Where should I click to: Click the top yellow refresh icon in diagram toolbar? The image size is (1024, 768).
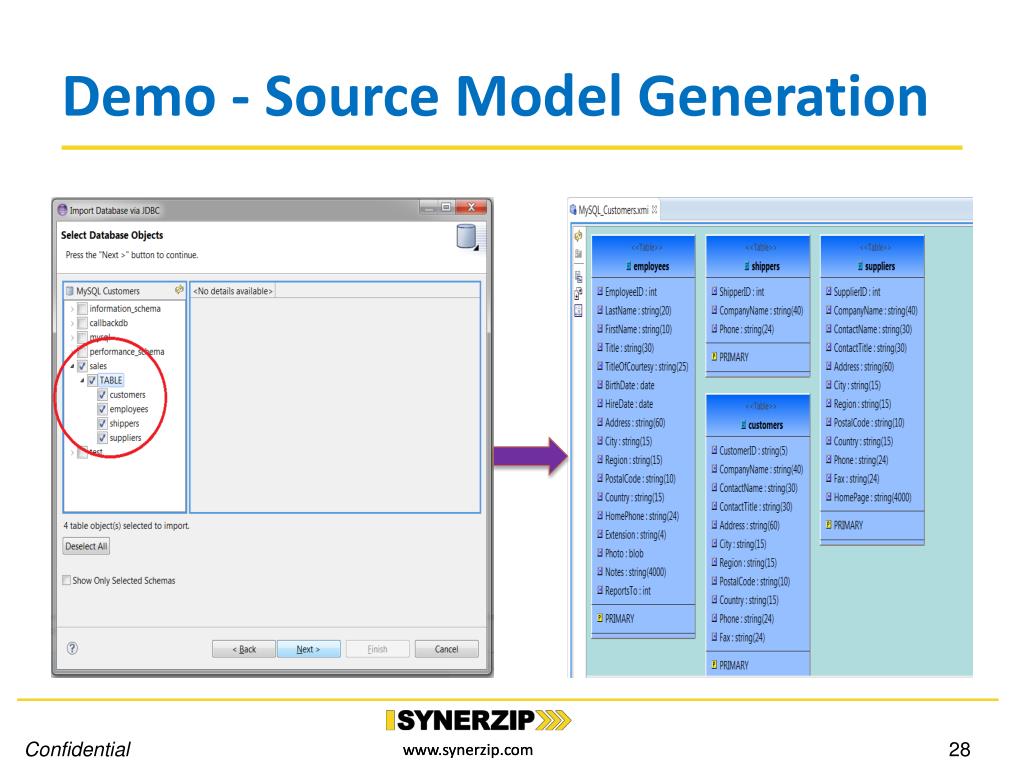[578, 236]
